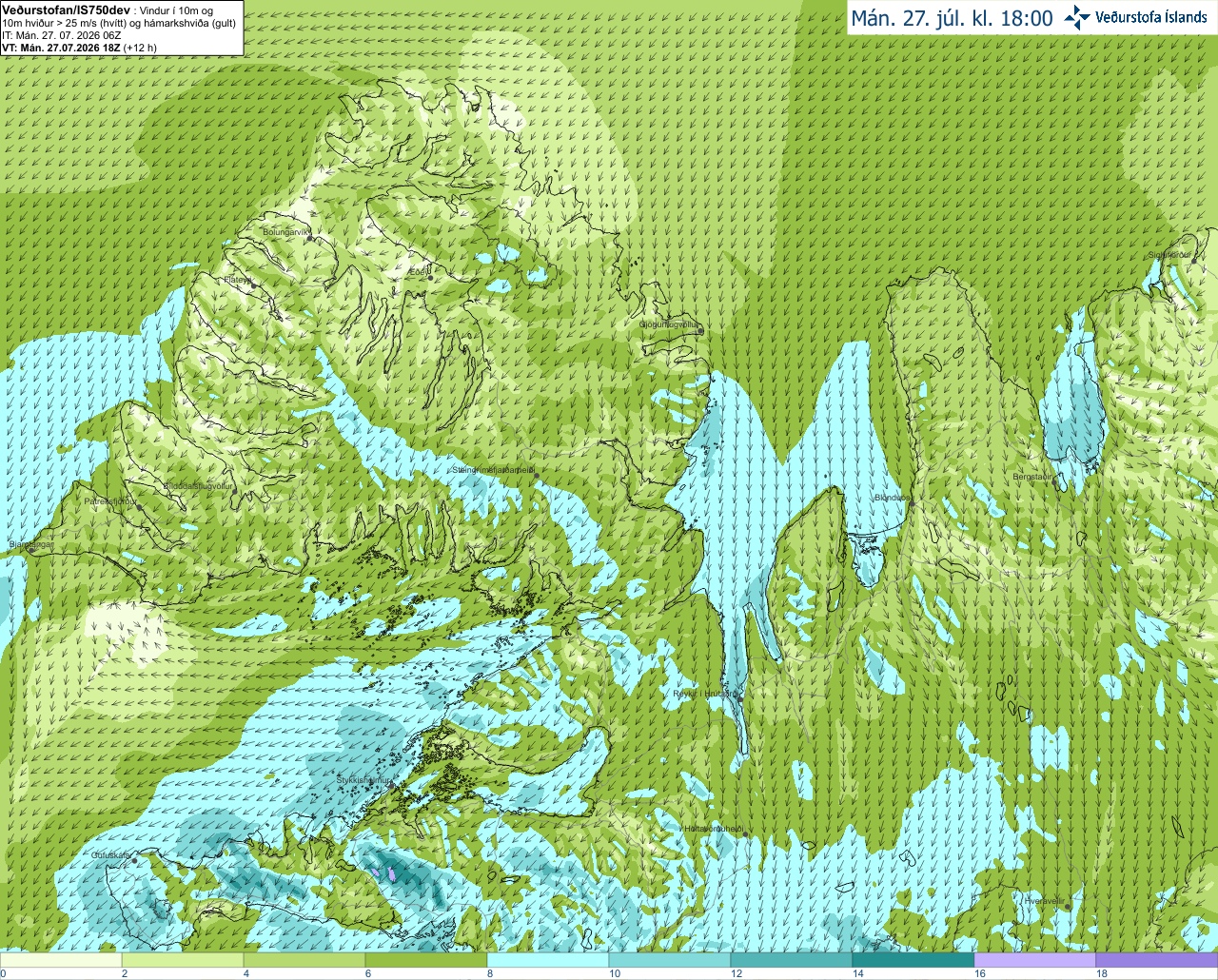This screenshot has height=980, width=1218.
Task: Click the 16–18 m/s lavender legend swatch
Action: point(1035,960)
